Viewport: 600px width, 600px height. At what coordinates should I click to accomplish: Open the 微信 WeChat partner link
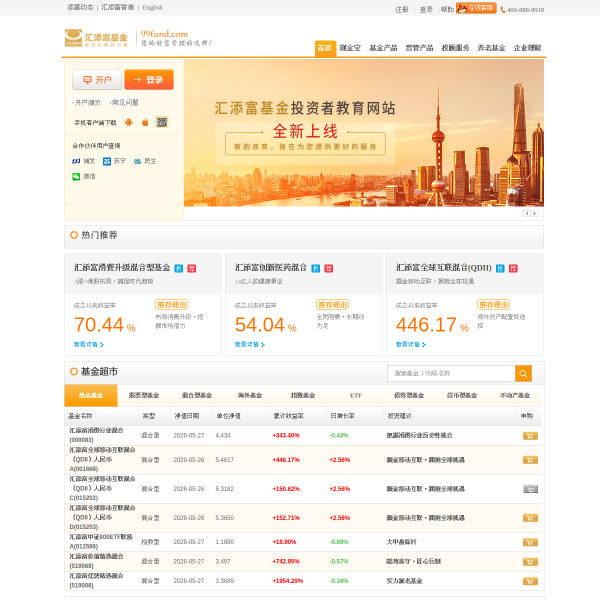tap(84, 176)
